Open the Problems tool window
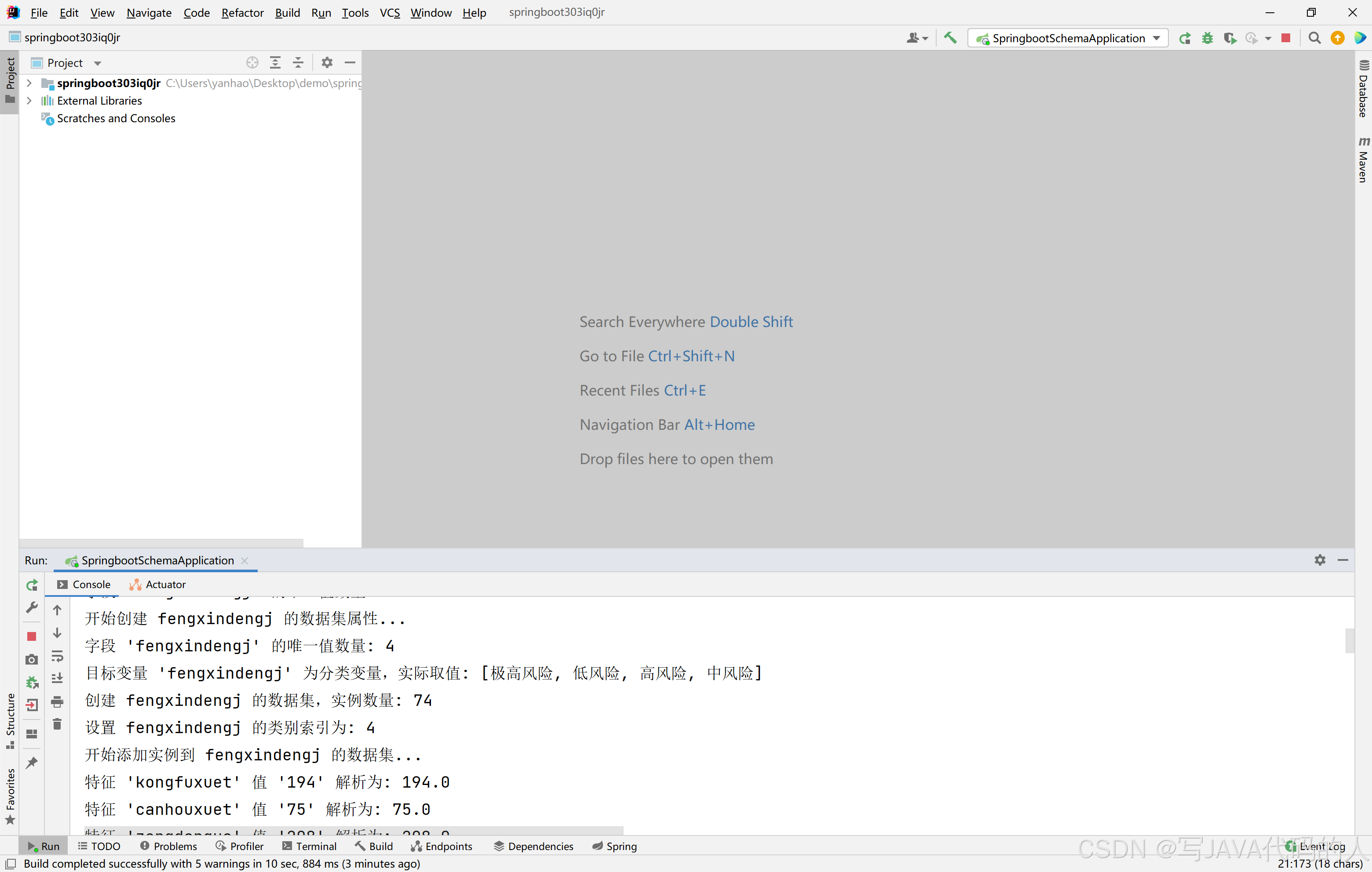 (169, 847)
